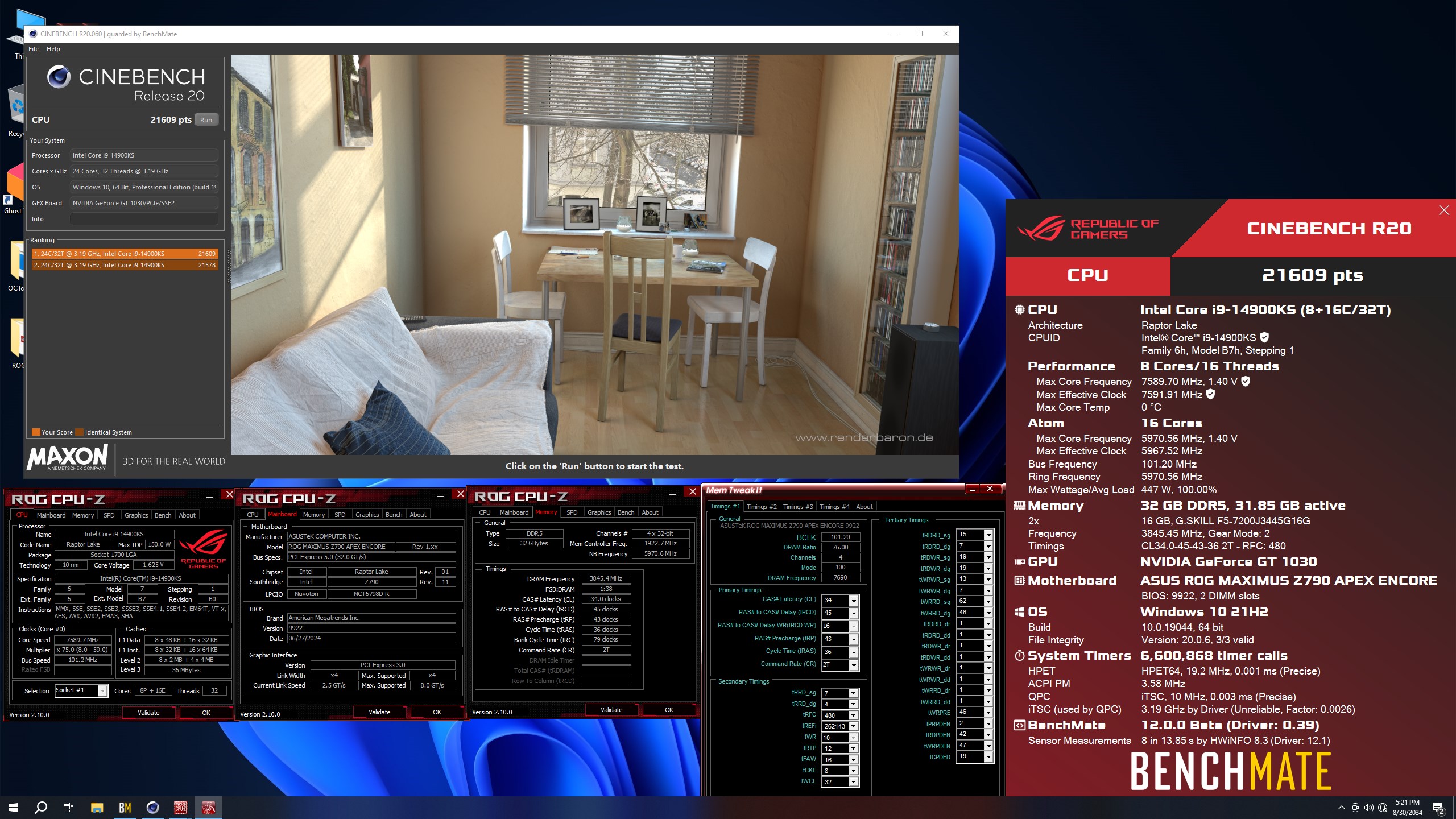Open the RAS# to CAS# Delay (tRCD) dropdown
The height and width of the screenshot is (819, 1456).
pyautogui.click(x=853, y=613)
